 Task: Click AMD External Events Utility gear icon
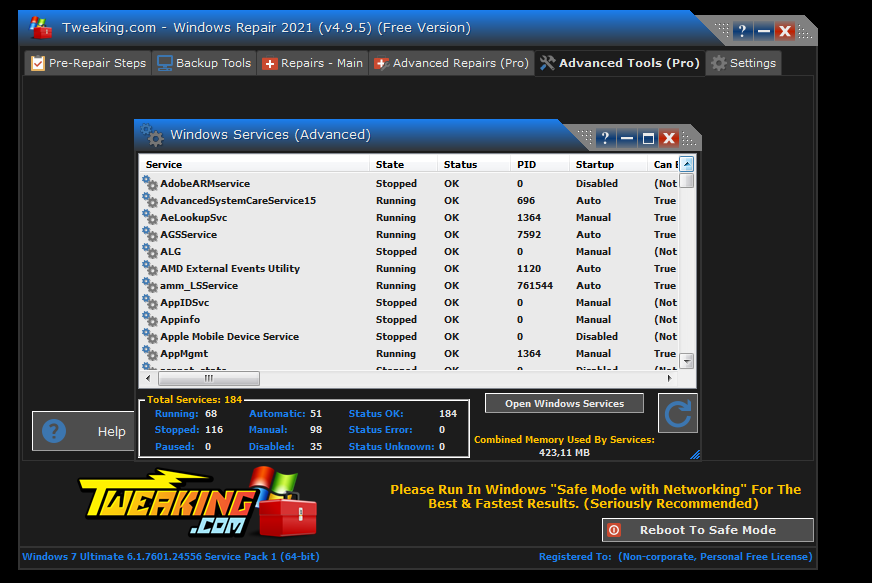pyautogui.click(x=150, y=268)
